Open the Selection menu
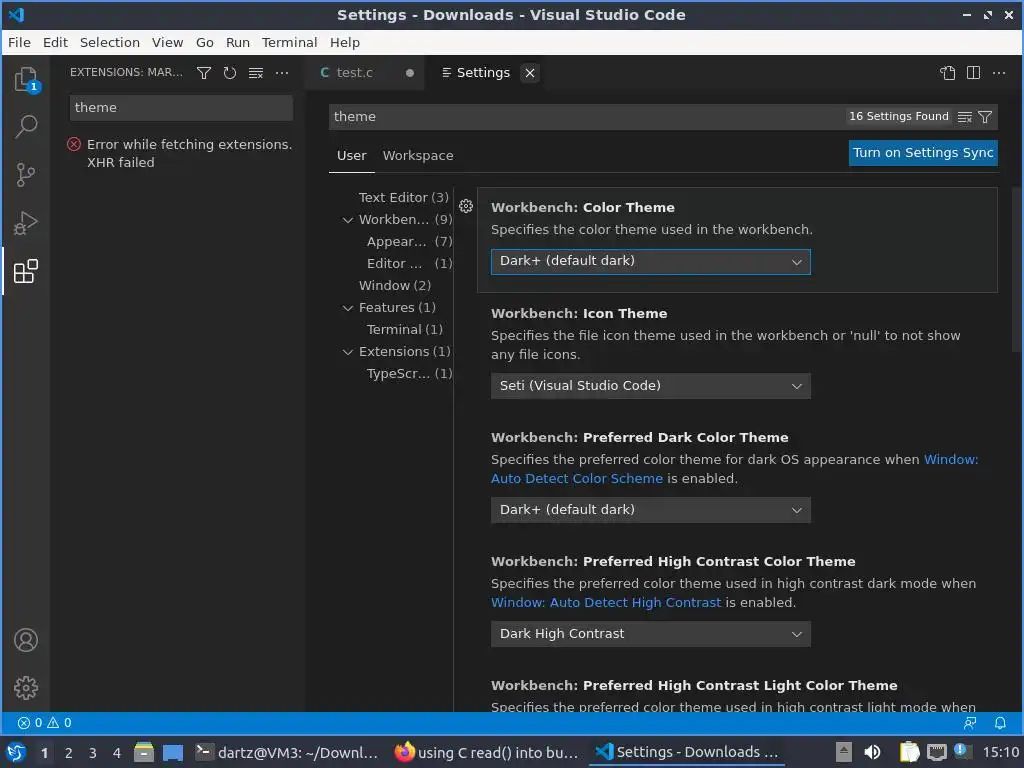Image resolution: width=1024 pixels, height=768 pixels. (x=110, y=42)
